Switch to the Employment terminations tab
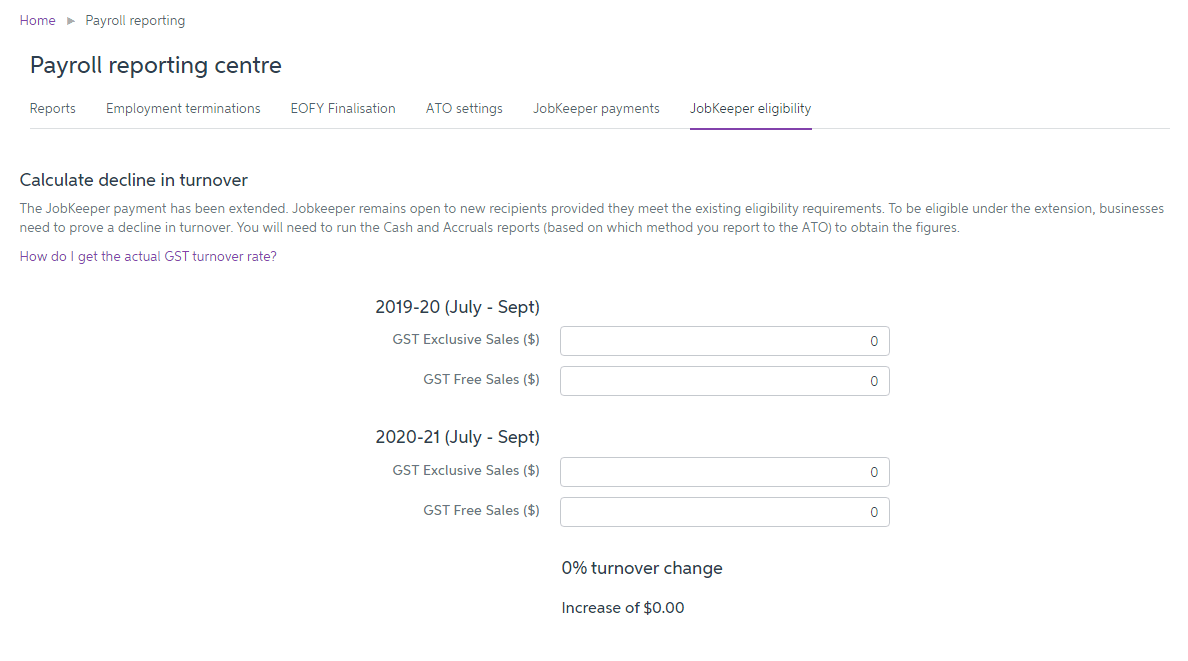Viewport: 1188px width, 661px height. point(183,108)
